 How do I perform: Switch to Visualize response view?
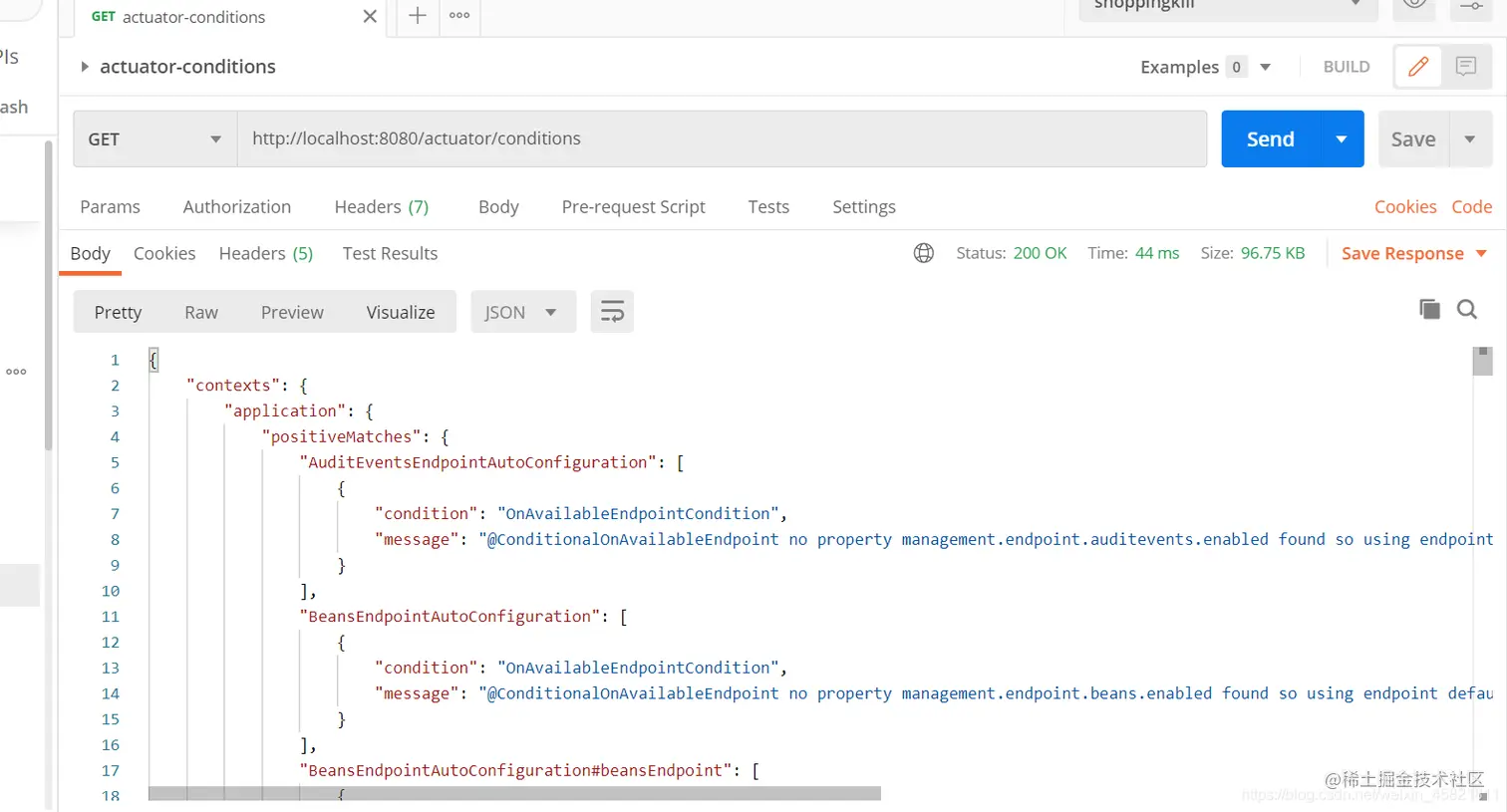coord(401,312)
